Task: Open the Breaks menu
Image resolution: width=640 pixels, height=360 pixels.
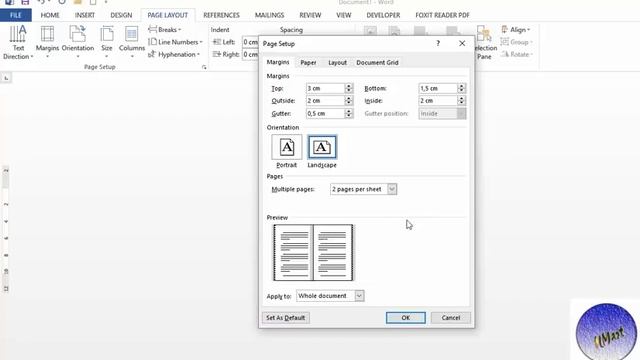Action: pyautogui.click(x=165, y=30)
